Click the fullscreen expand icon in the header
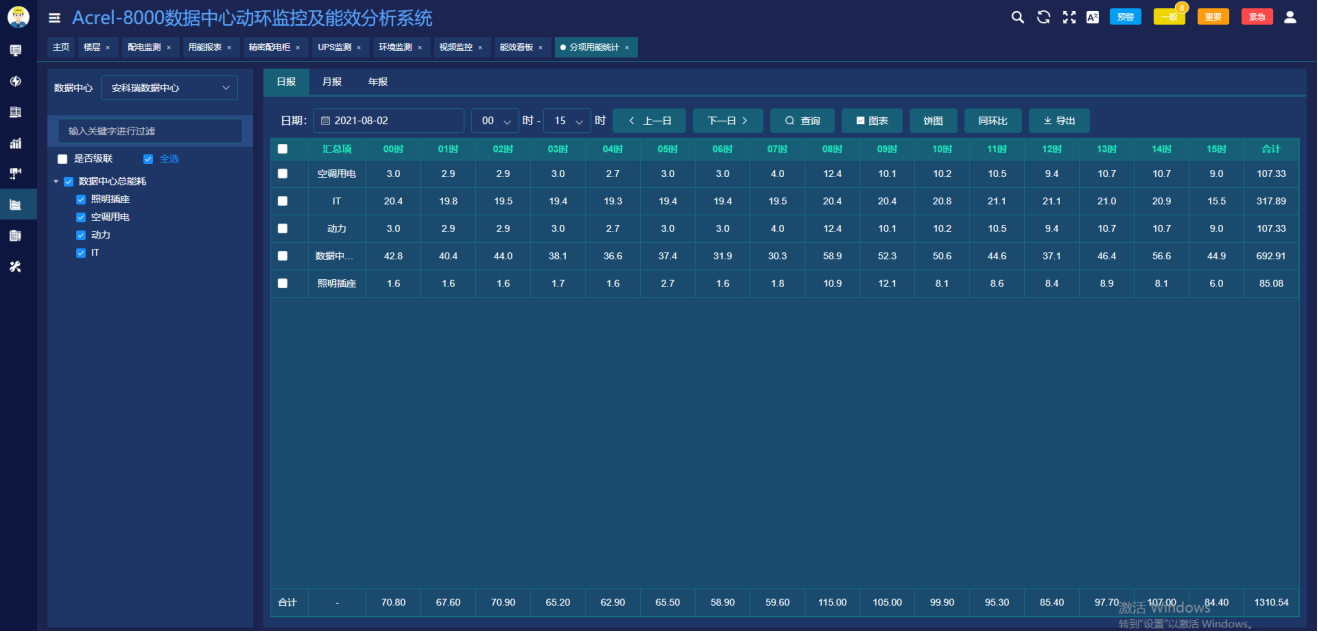This screenshot has width=1318, height=632. tap(1069, 17)
